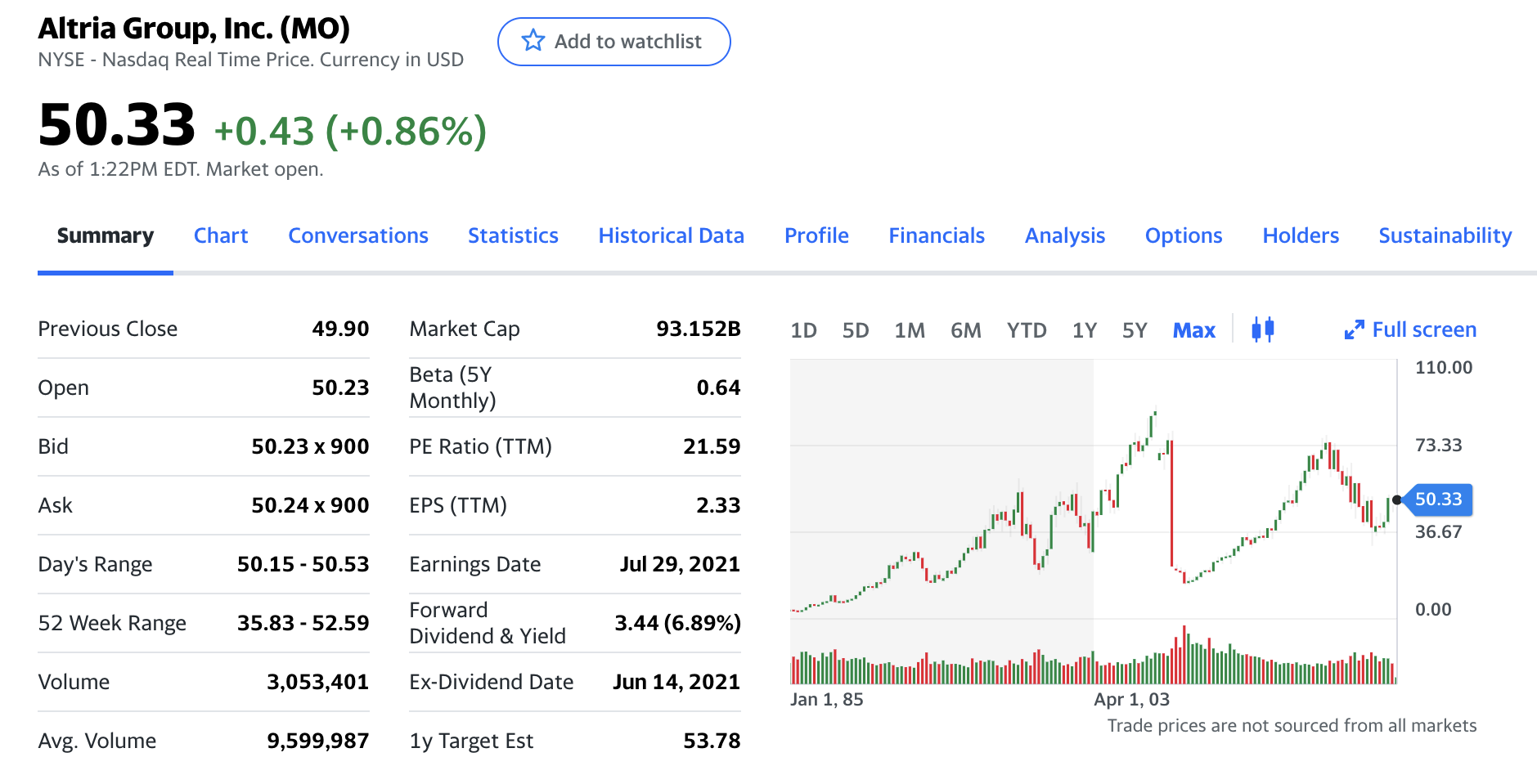The image size is (1537, 784).
Task: Select the 5Y chart range
Action: pyautogui.click(x=1135, y=330)
